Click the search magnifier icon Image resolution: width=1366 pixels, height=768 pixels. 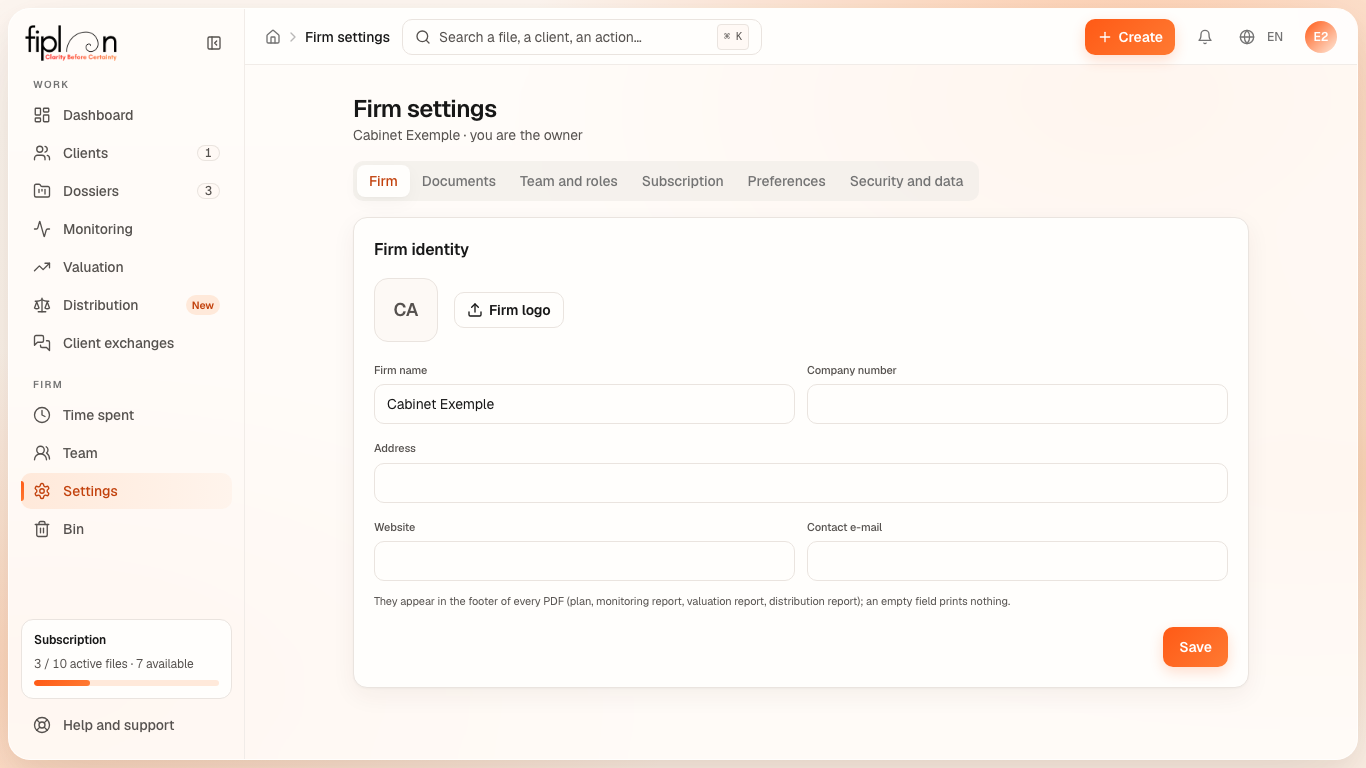(x=423, y=37)
